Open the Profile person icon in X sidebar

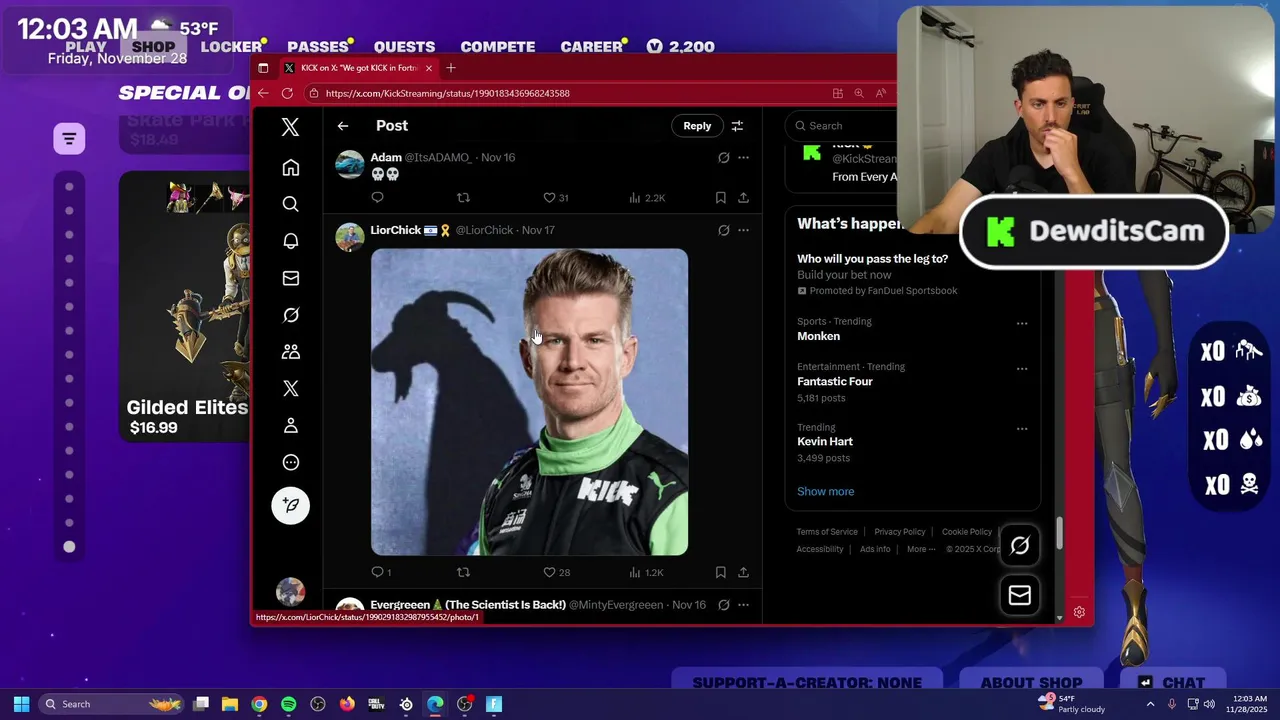[290, 425]
